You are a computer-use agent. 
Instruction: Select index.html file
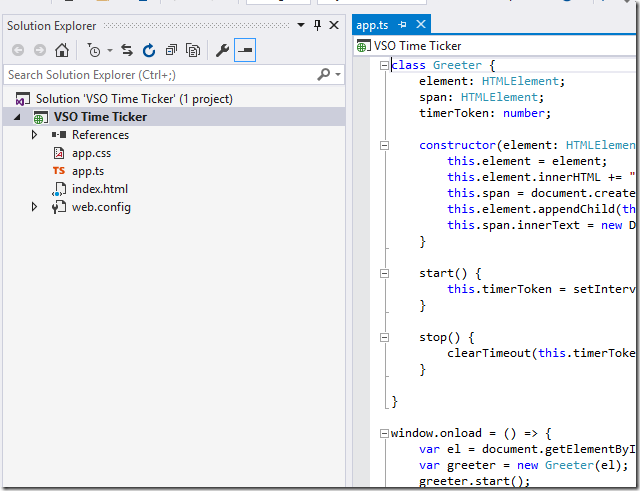pos(99,189)
